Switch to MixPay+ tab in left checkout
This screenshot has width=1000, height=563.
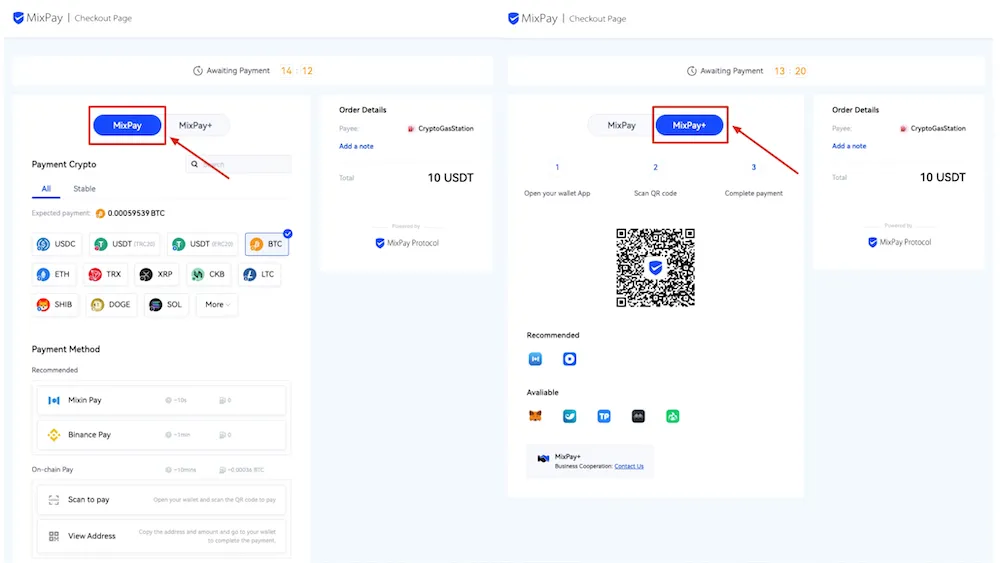coord(195,125)
